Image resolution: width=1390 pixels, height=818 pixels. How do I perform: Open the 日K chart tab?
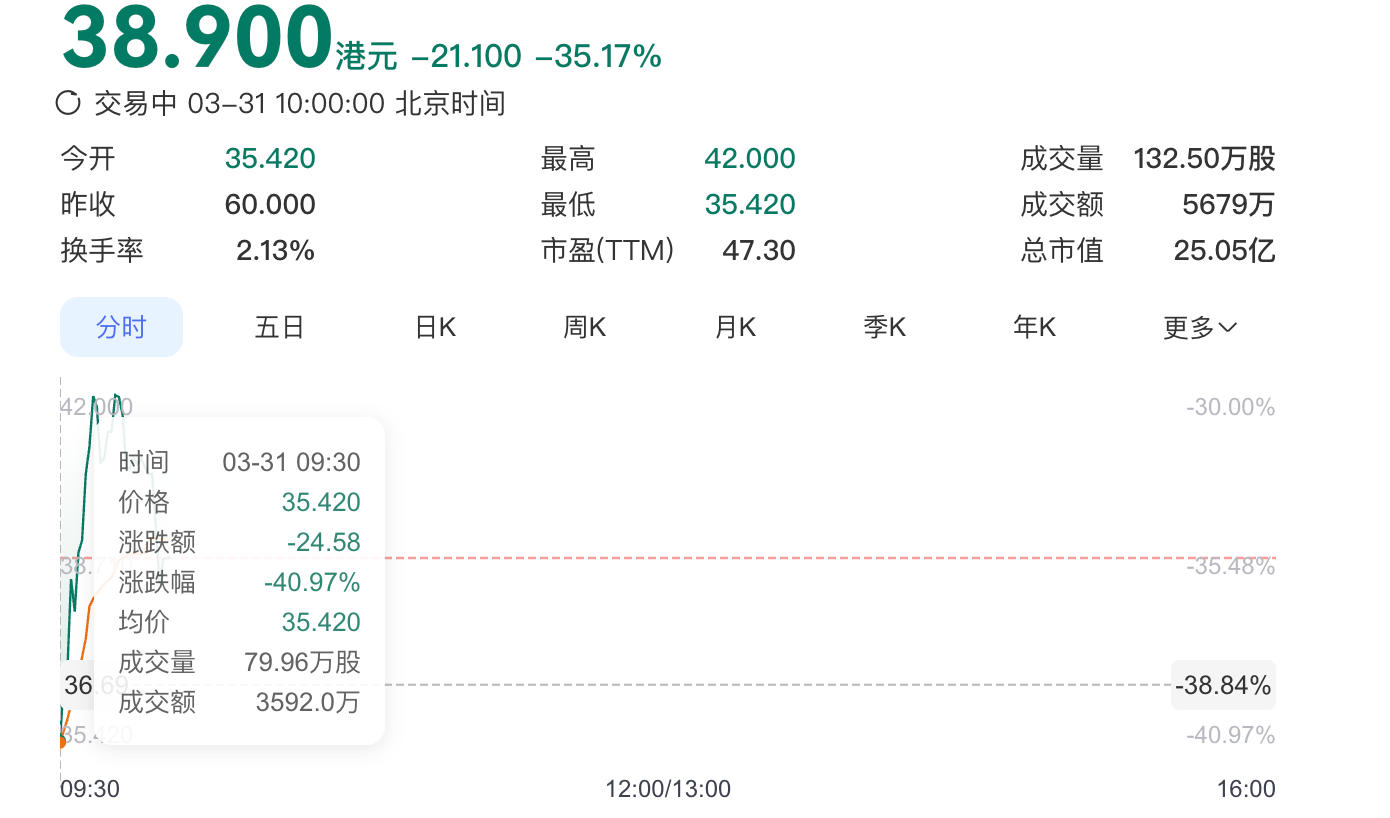(x=435, y=327)
